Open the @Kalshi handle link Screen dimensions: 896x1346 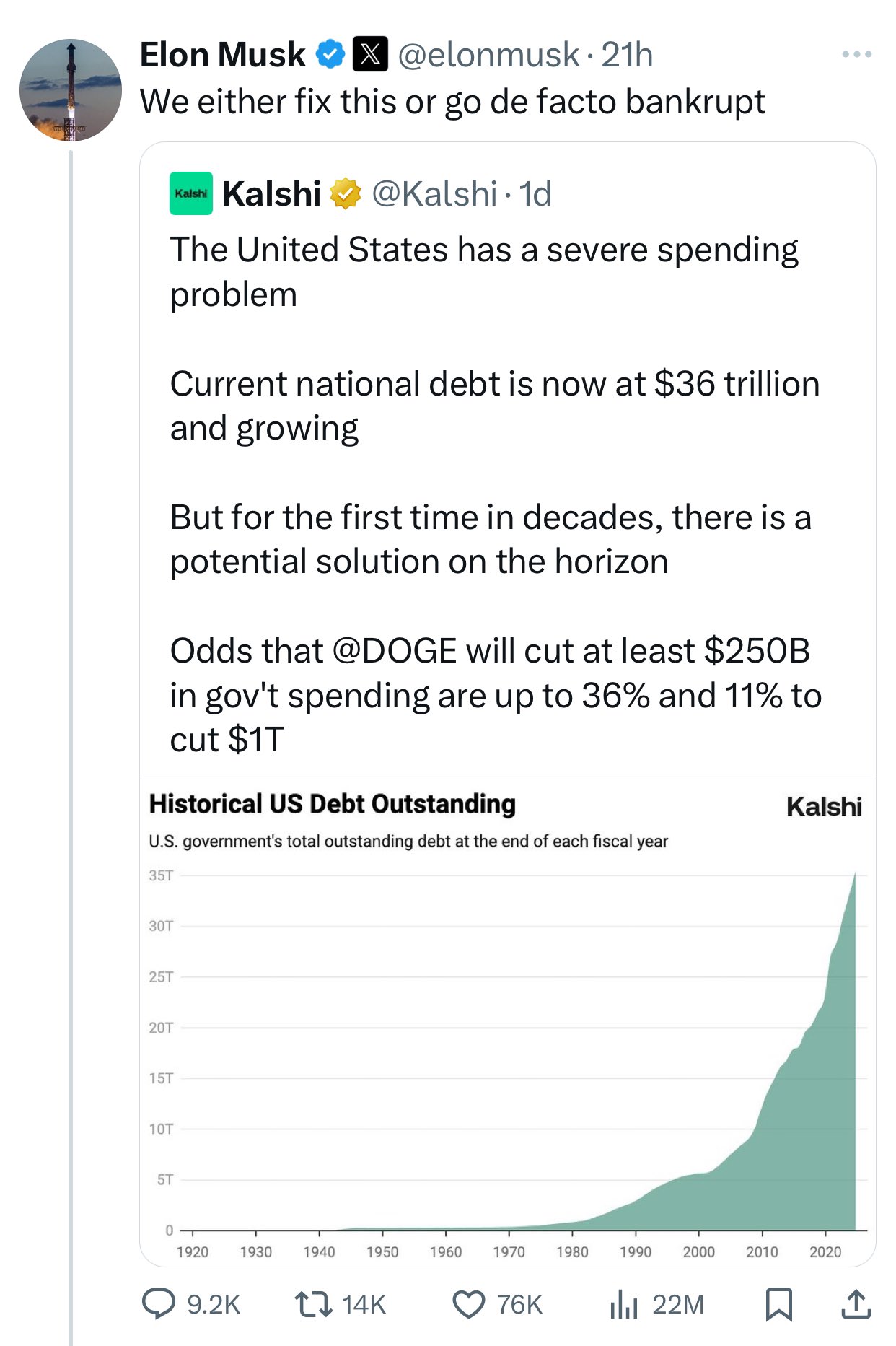click(434, 193)
